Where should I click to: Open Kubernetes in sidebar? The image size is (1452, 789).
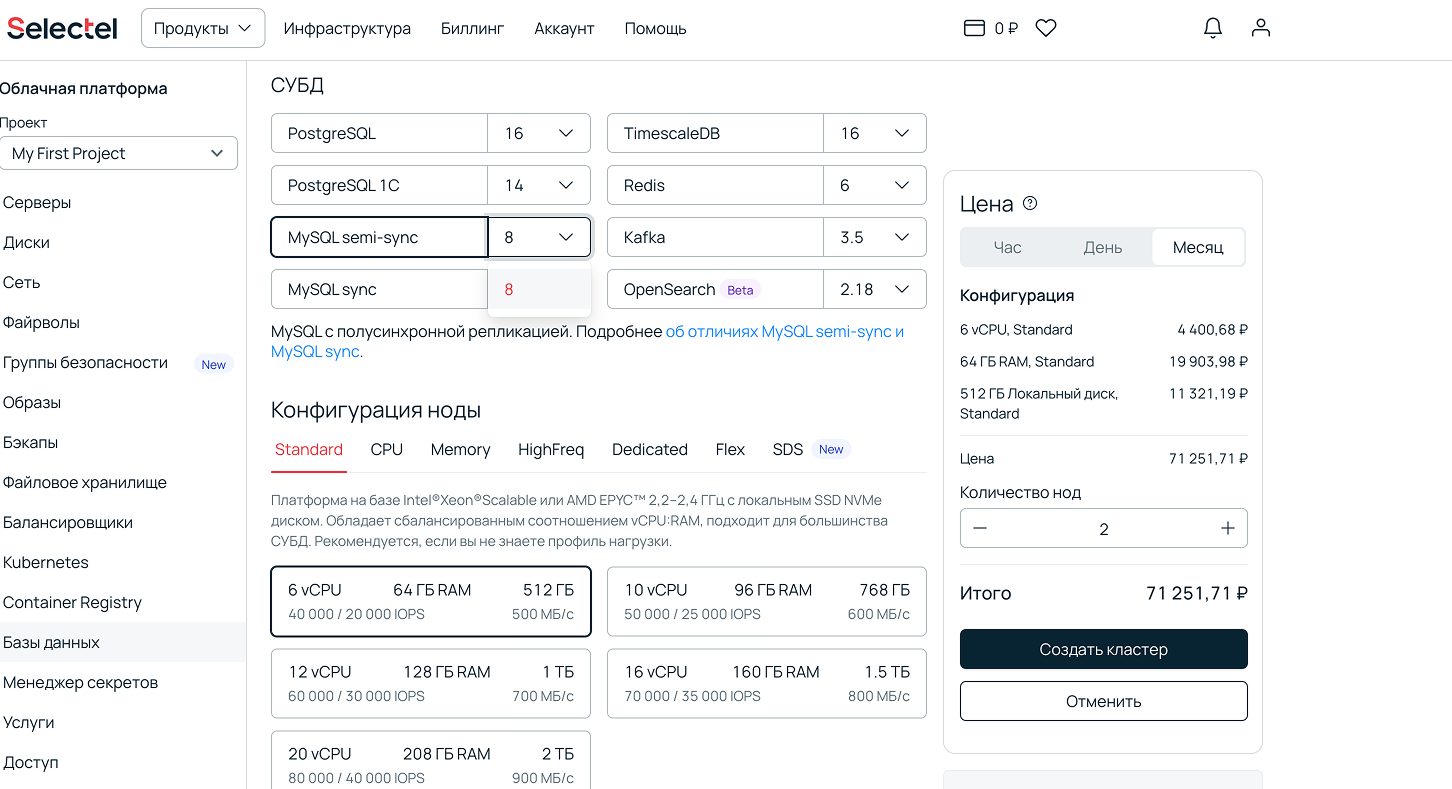(46, 562)
